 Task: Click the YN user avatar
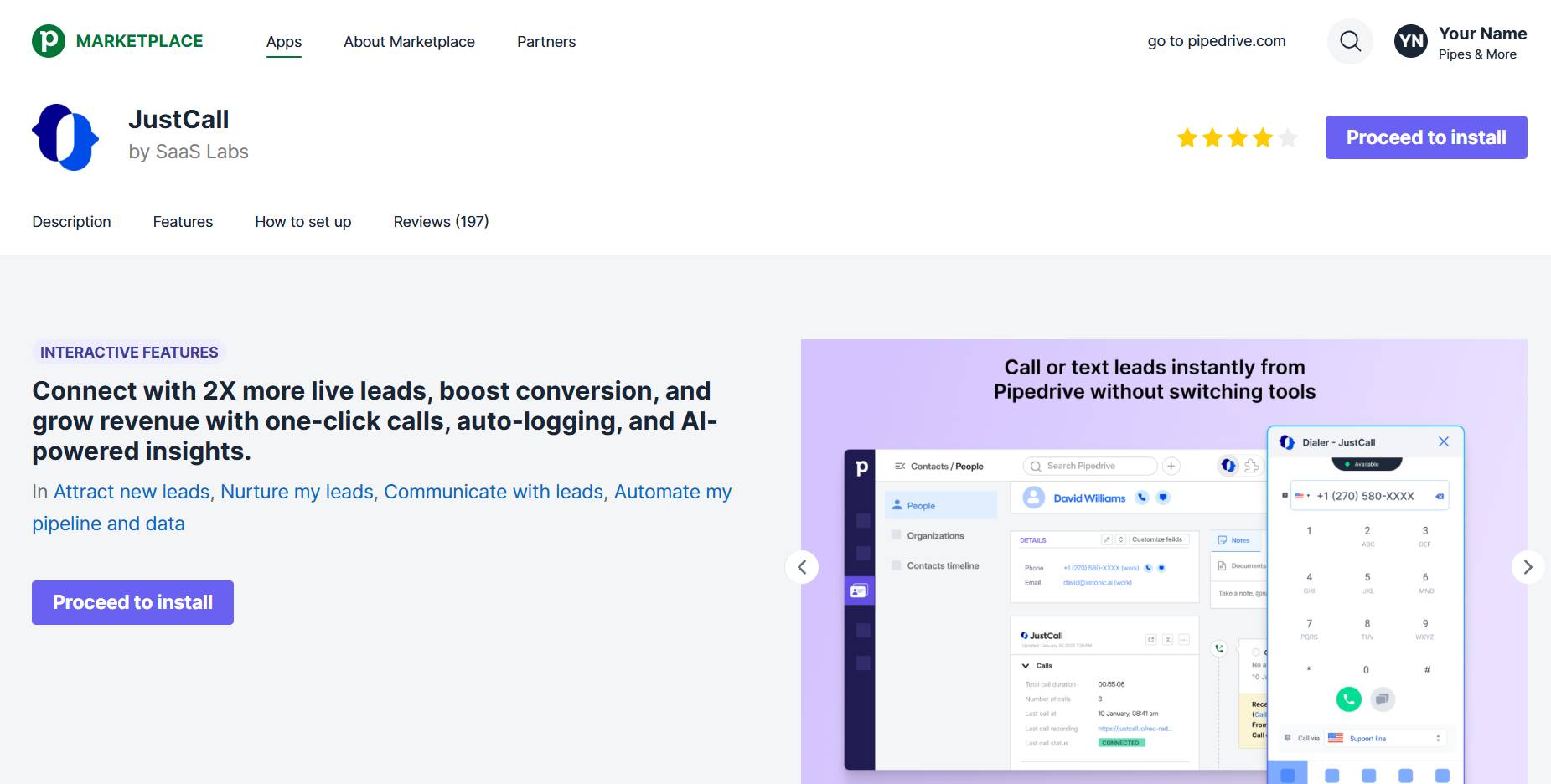coord(1411,41)
